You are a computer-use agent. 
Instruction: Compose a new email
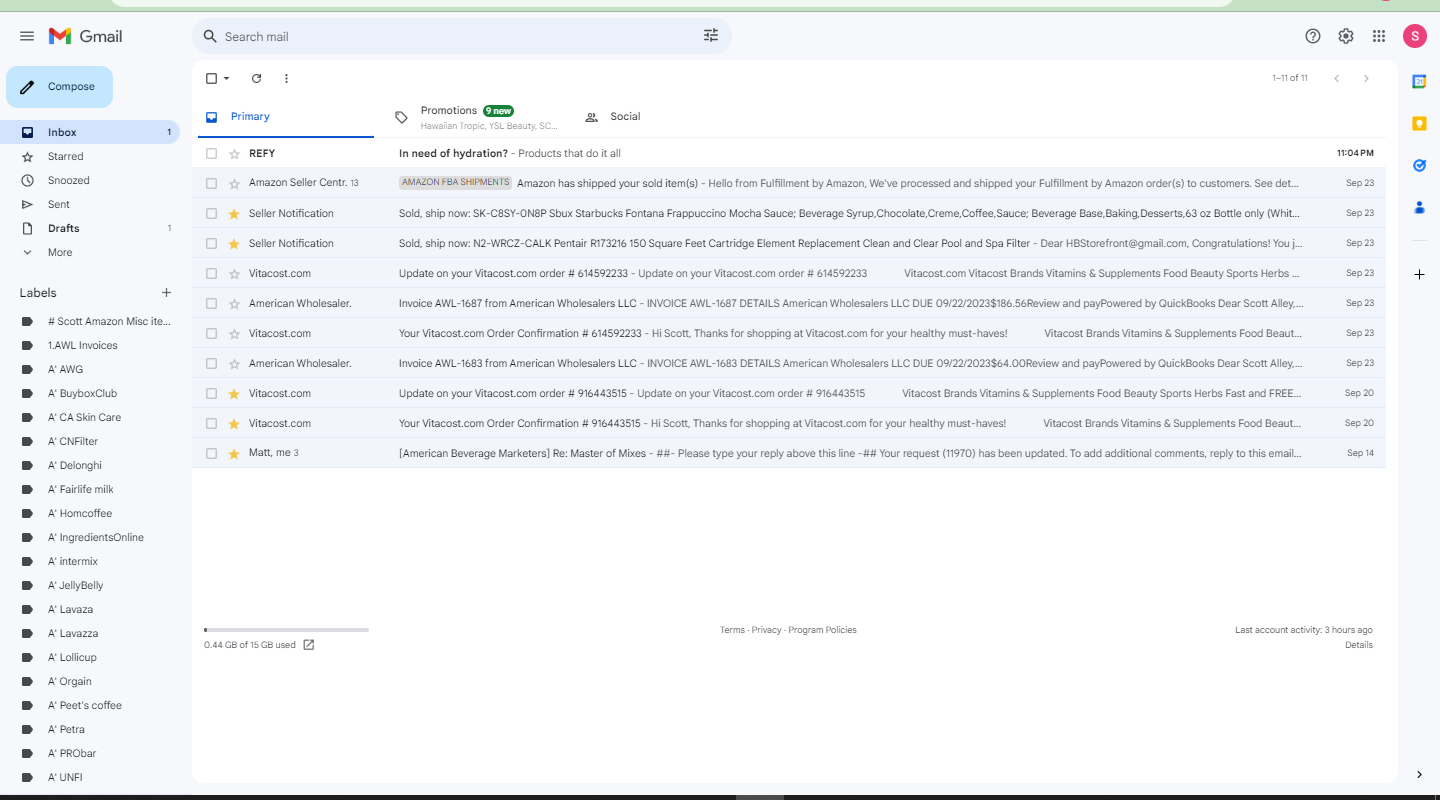click(59, 87)
